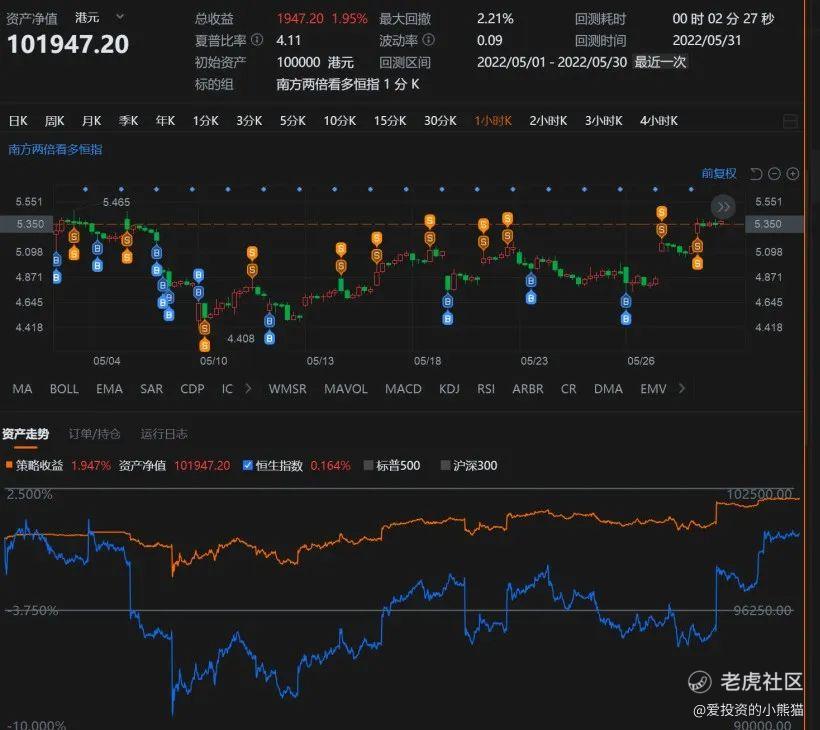This screenshot has width=820, height=730.
Task: Show the EMV sub-indicator
Action: (653, 389)
